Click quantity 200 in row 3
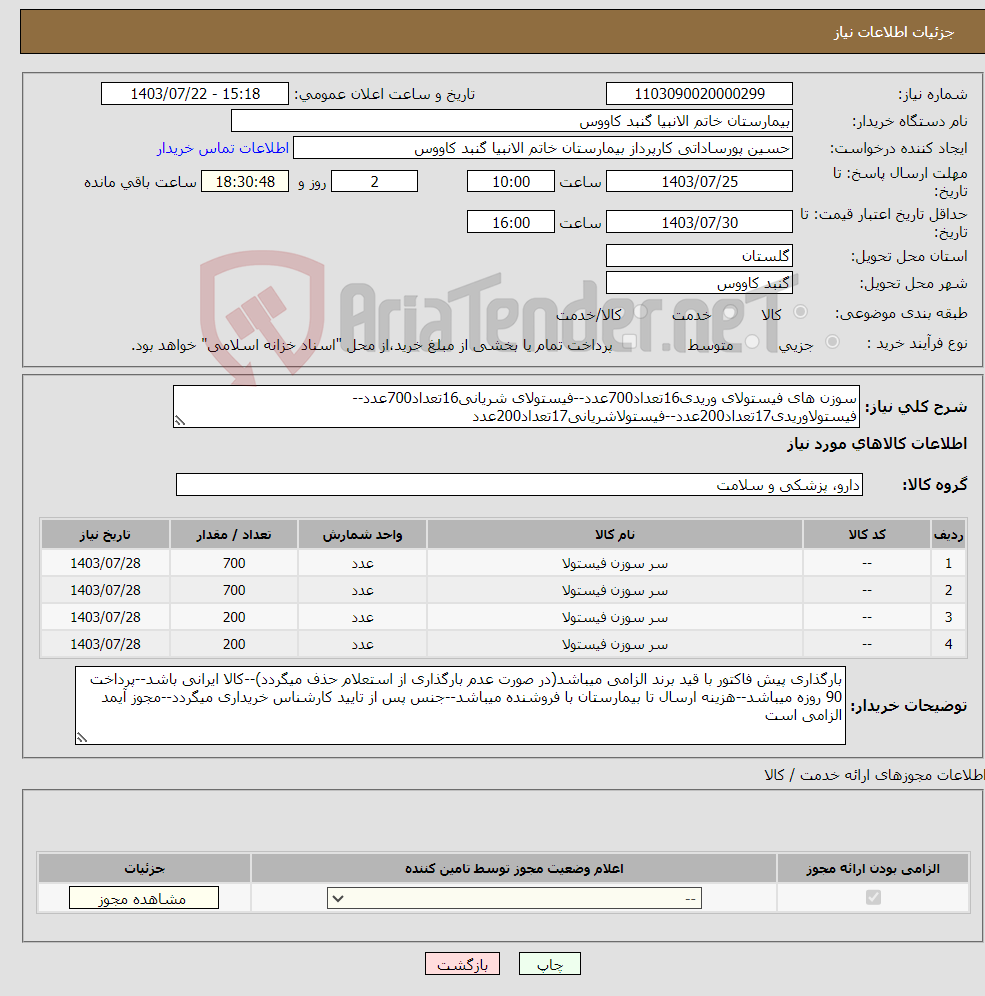Screen dimensions: 985x996 [234, 617]
